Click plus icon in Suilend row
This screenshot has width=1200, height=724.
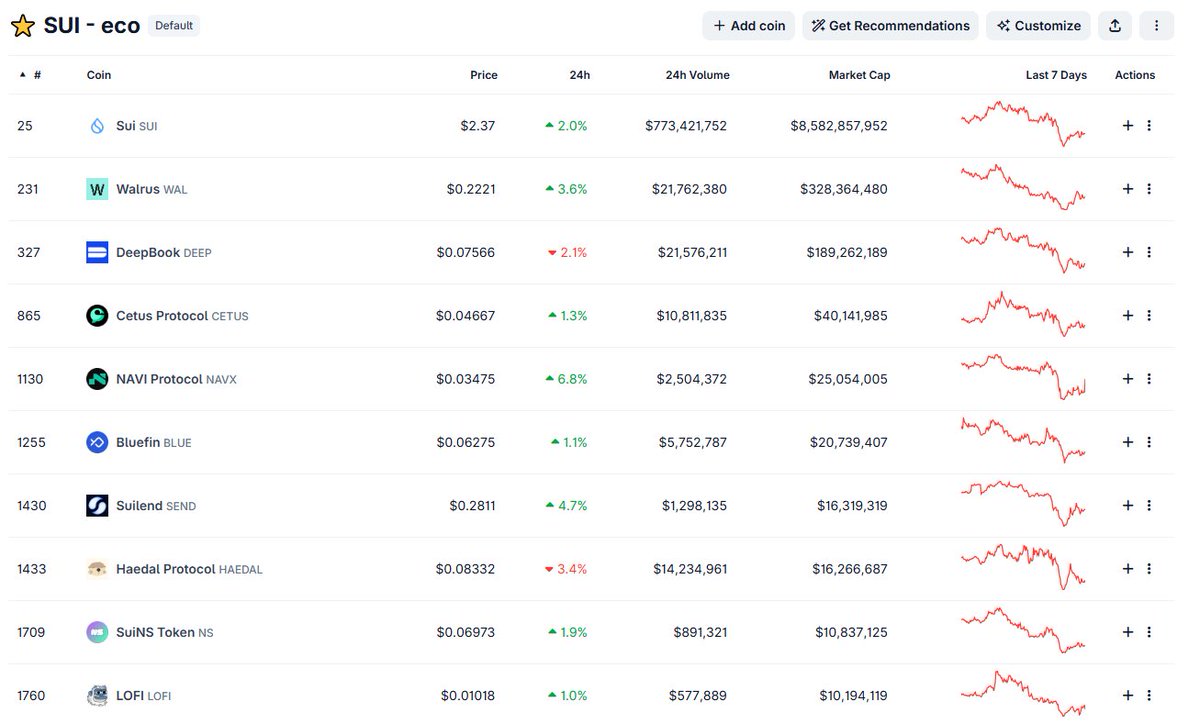1128,506
